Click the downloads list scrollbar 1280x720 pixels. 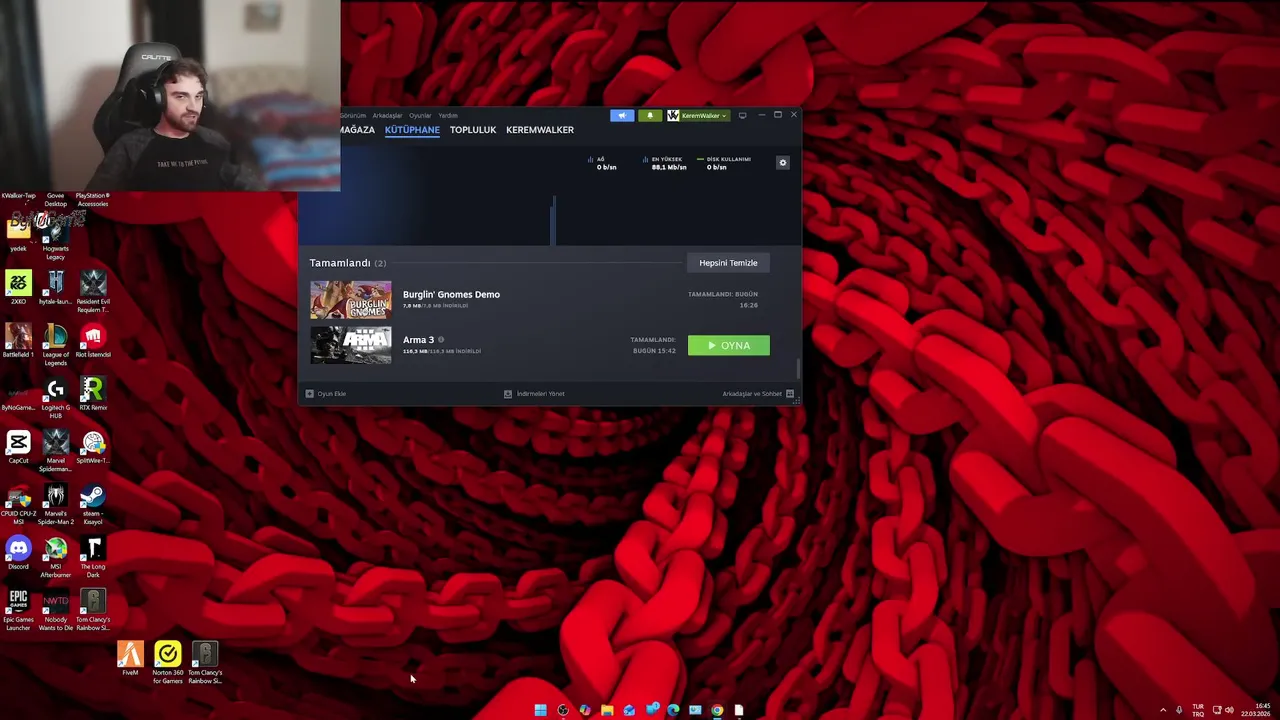[797, 368]
